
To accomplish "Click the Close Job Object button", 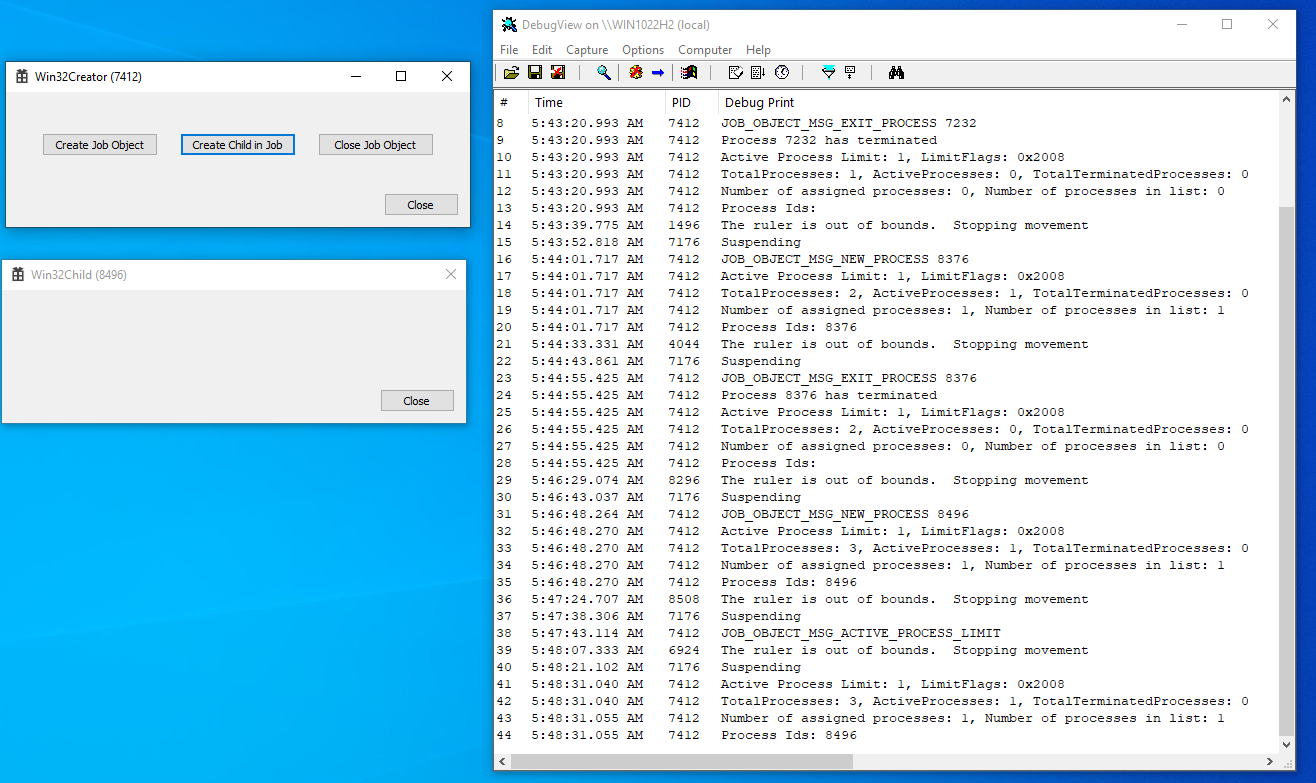I will pos(376,145).
